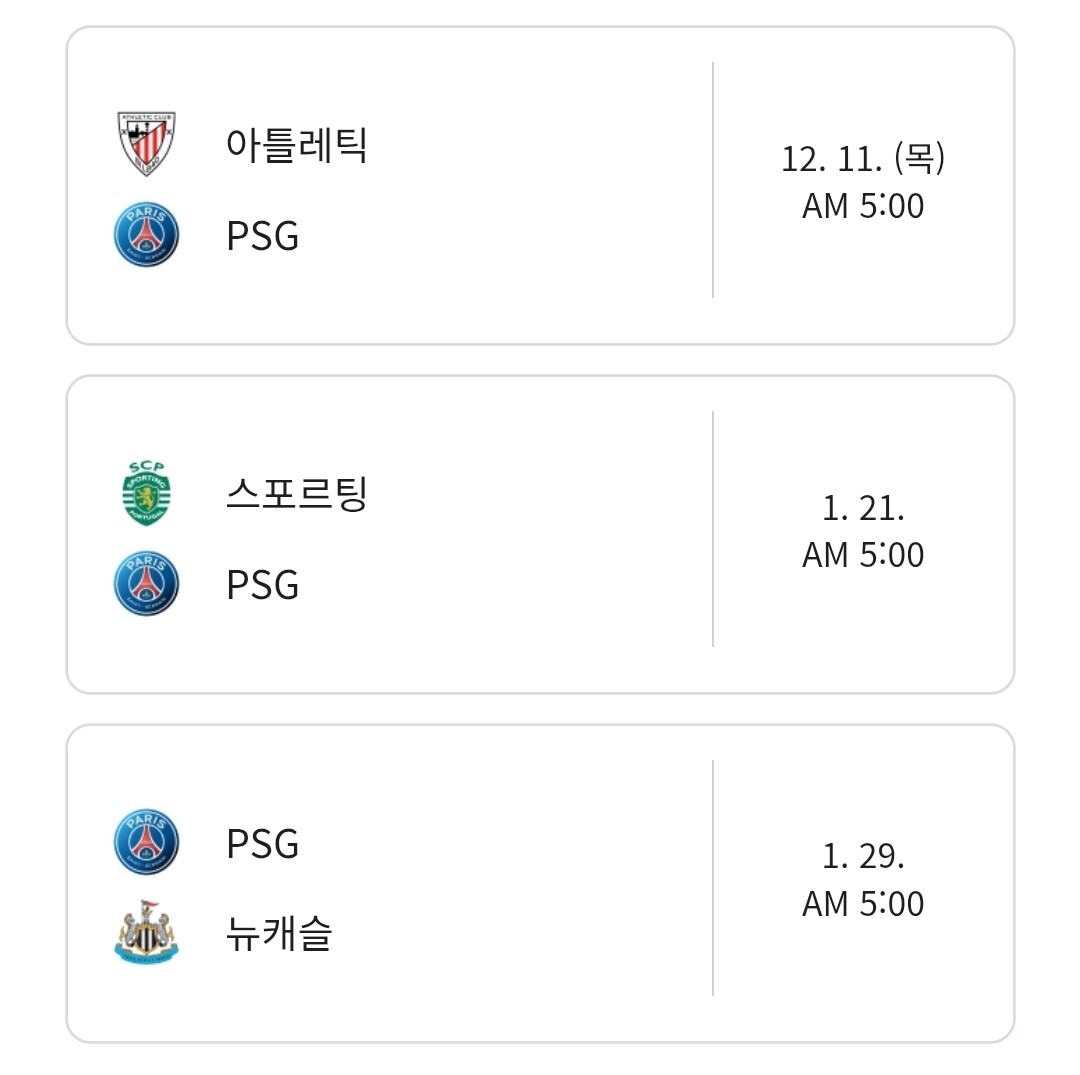
Task: Click the vertical divider in the 뉴캐슬 card
Action: coord(713,878)
